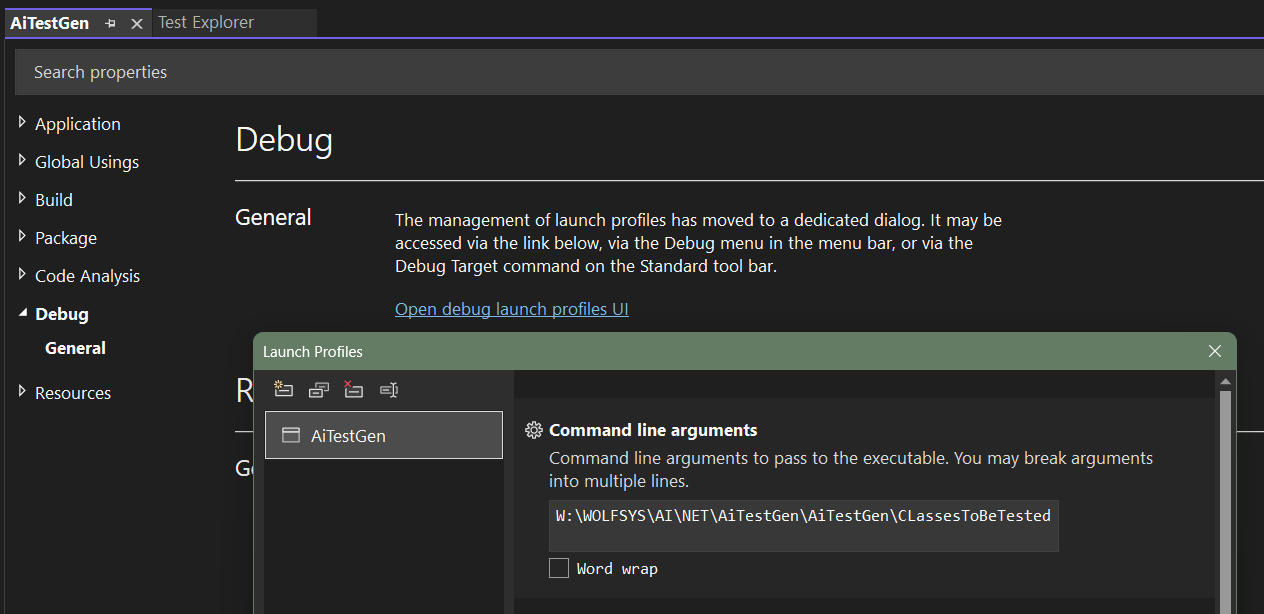Switch to the Test Explorer tab
Screen dimensions: 1264x614
point(206,22)
